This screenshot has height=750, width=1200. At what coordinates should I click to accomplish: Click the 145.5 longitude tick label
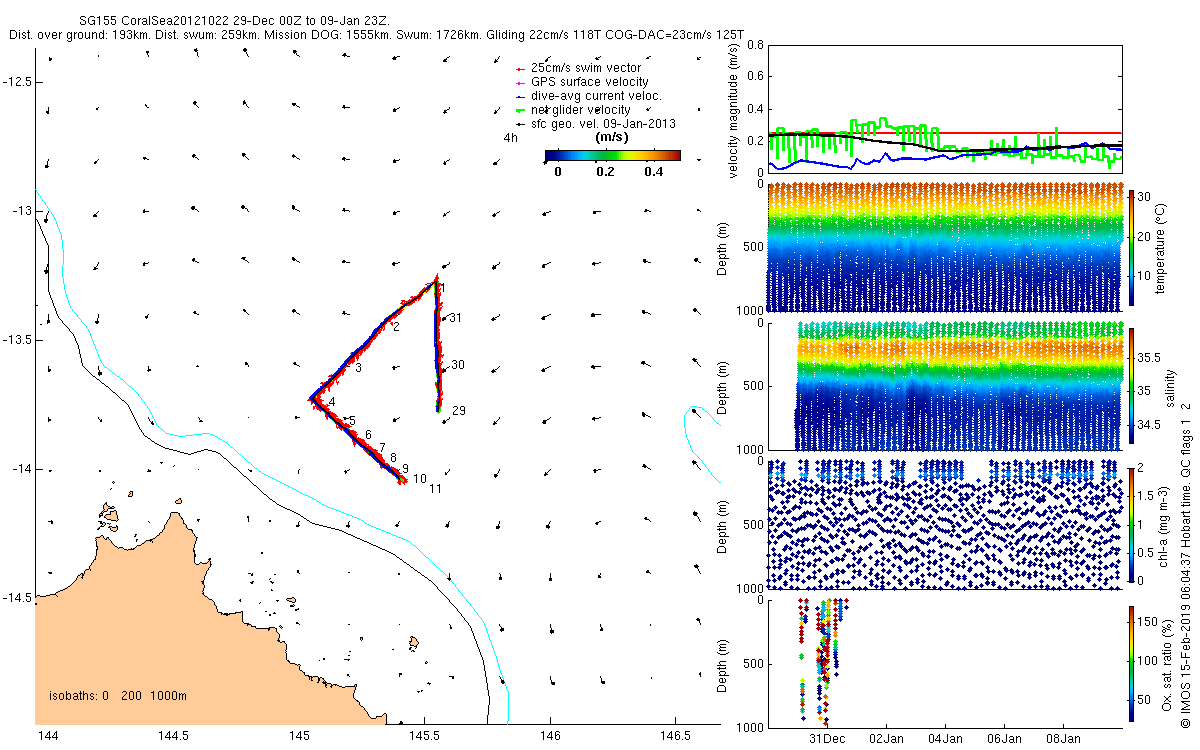[x=425, y=736]
